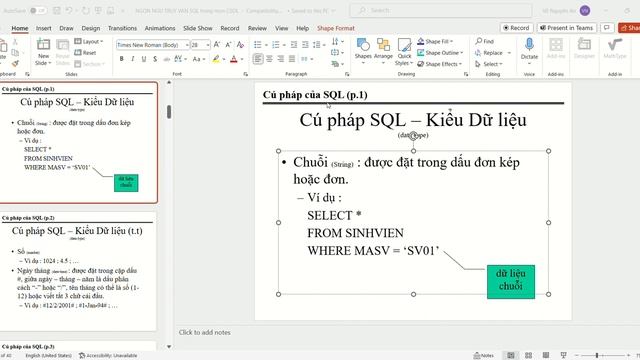Click the Search box in title bar
Viewport: 640px width, 360px height.
pyautogui.click(x=441, y=10)
